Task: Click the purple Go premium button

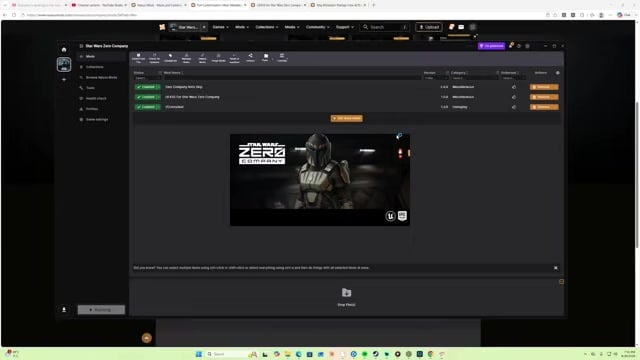Action: click(x=491, y=46)
